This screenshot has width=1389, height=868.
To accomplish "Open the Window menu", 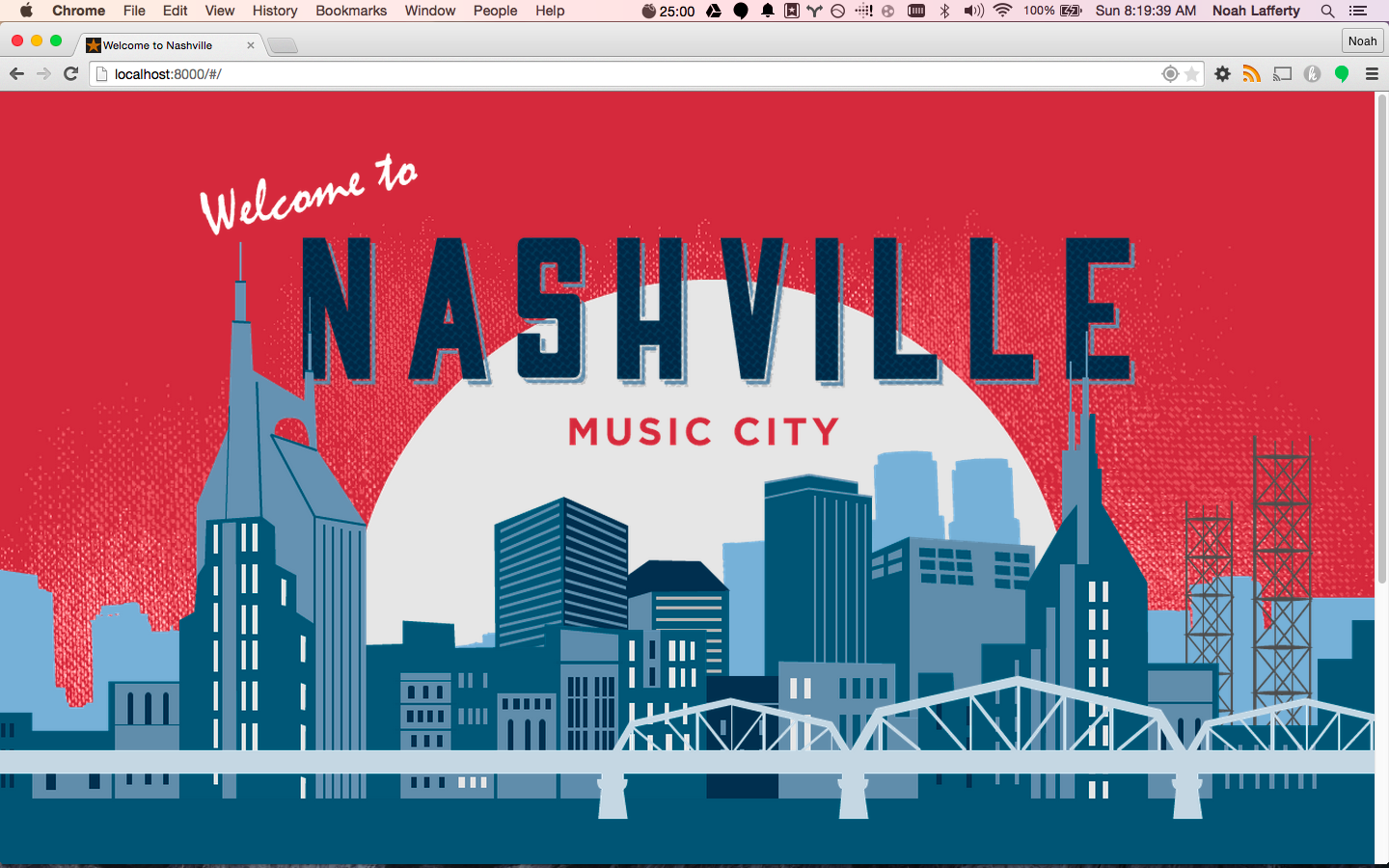I will tap(429, 11).
